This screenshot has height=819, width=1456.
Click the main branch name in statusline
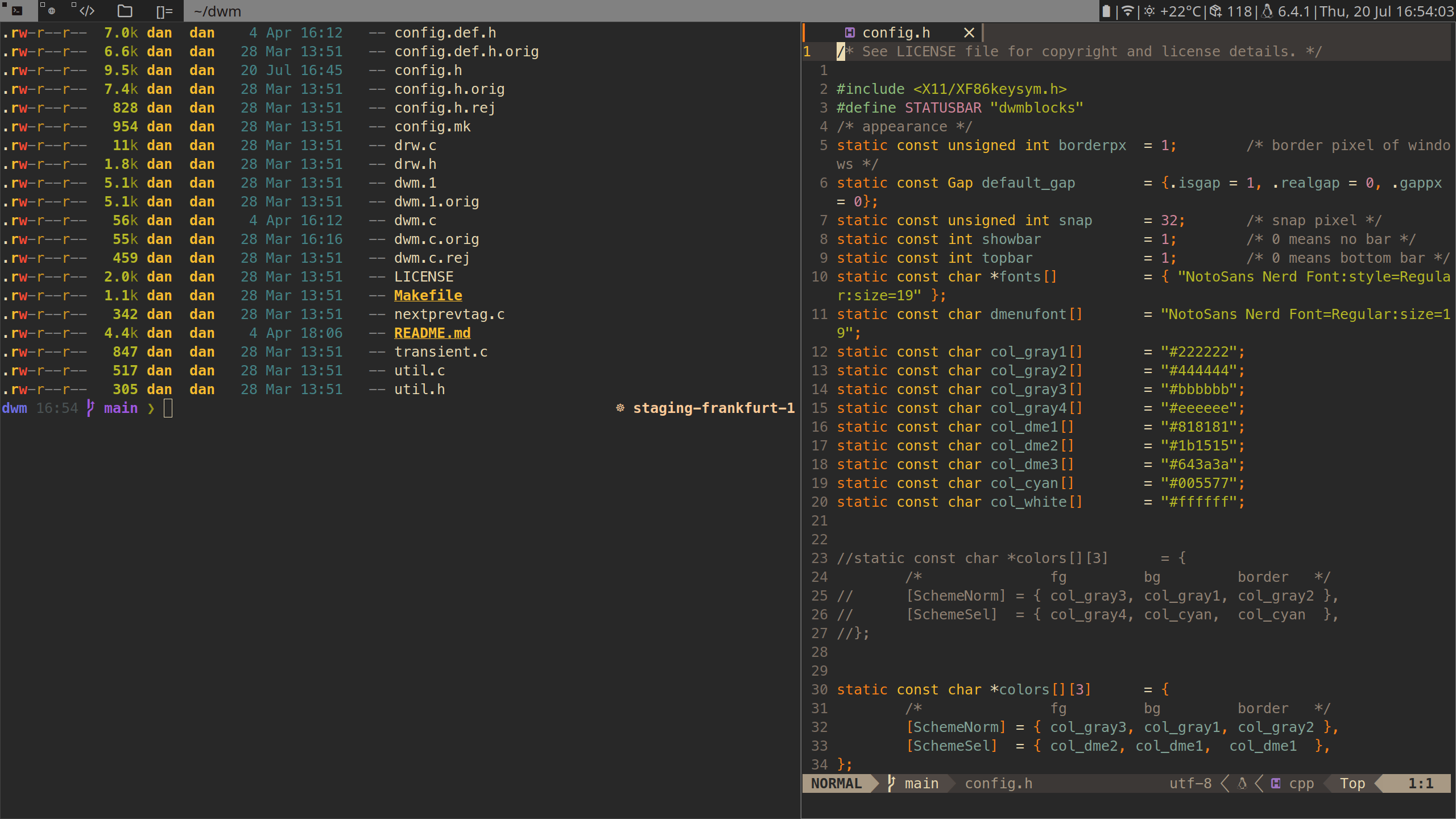[x=921, y=783]
